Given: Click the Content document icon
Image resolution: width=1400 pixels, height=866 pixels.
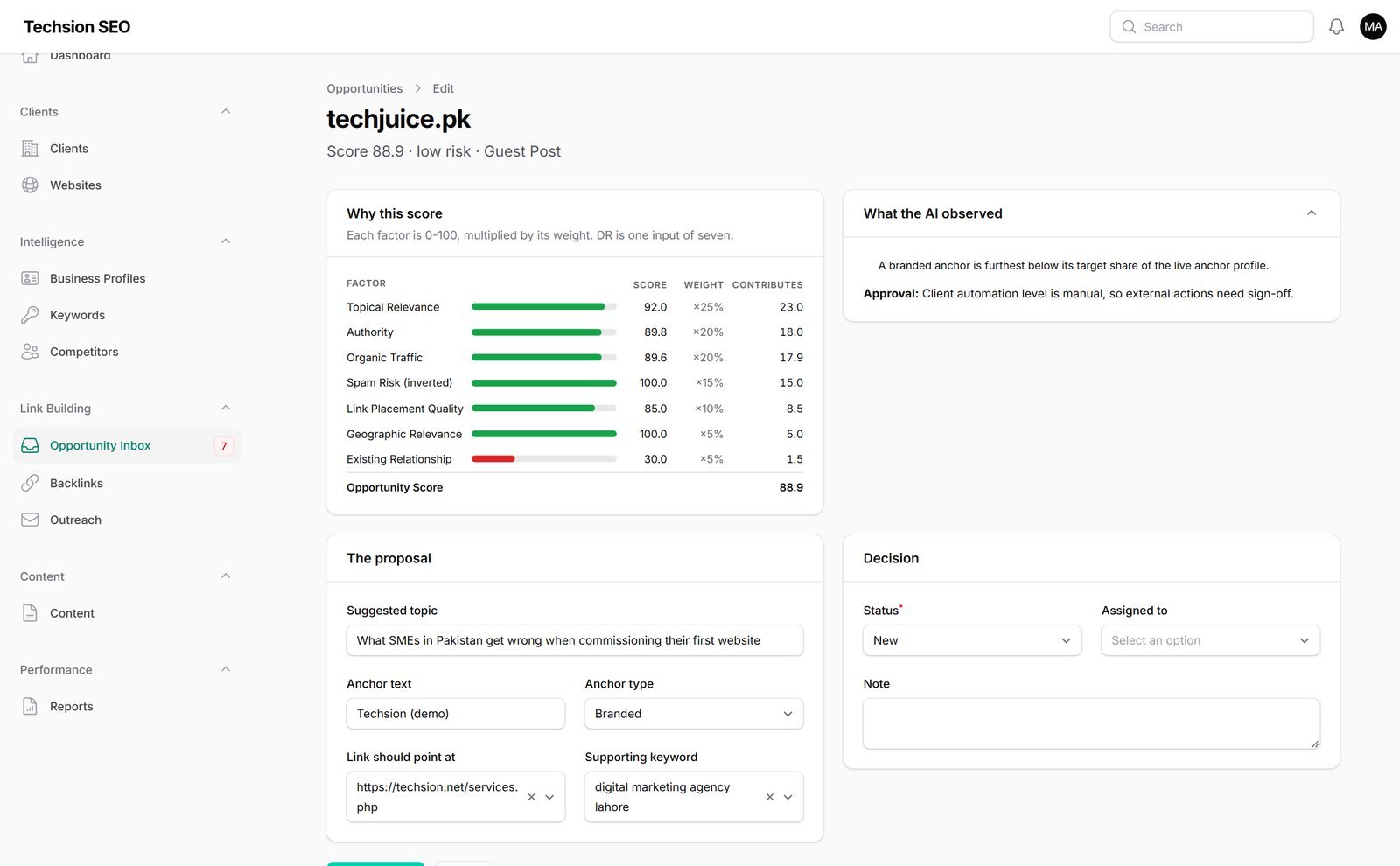Looking at the screenshot, I should (30, 613).
